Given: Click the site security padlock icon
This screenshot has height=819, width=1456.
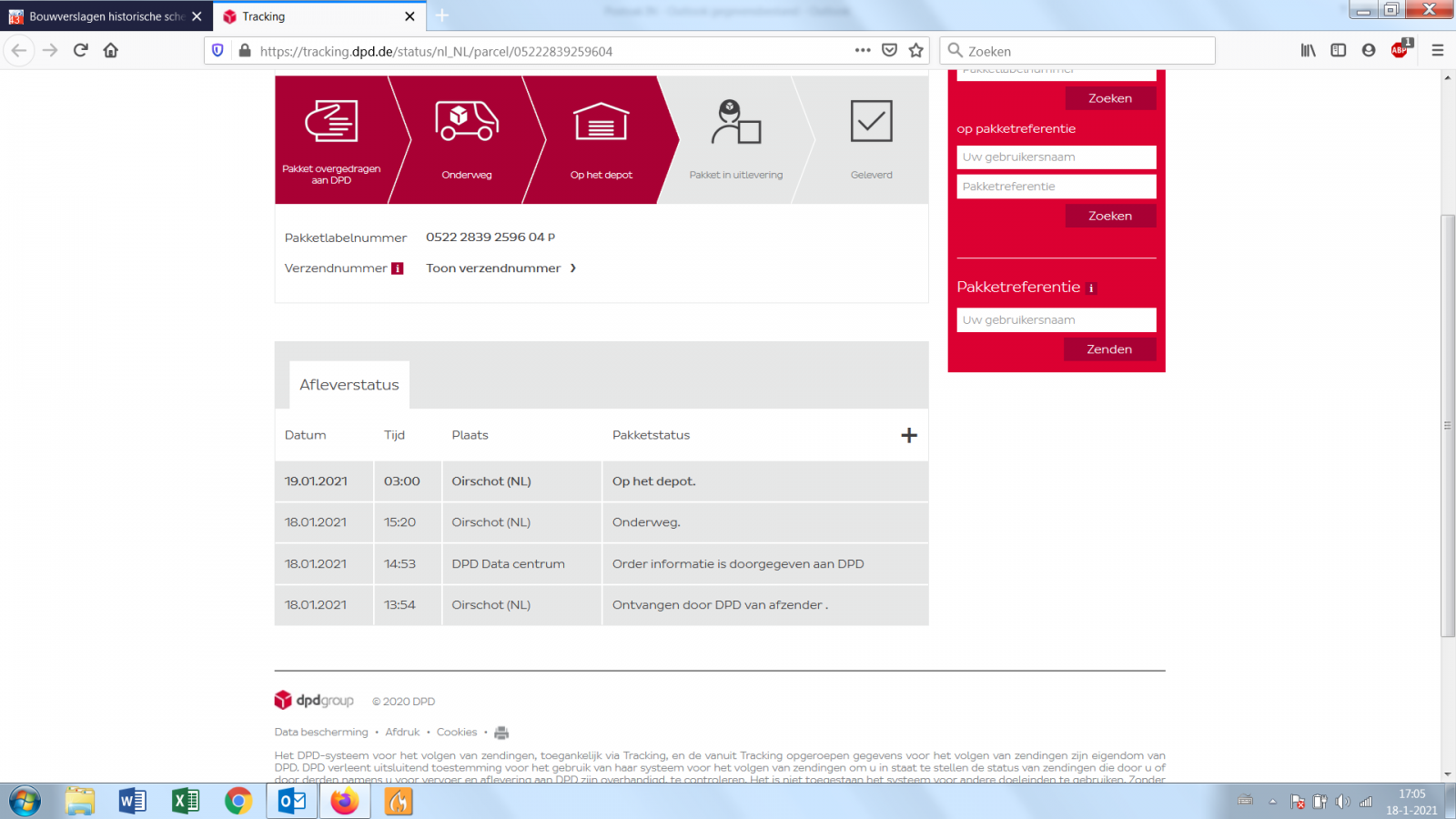Looking at the screenshot, I should 244,51.
